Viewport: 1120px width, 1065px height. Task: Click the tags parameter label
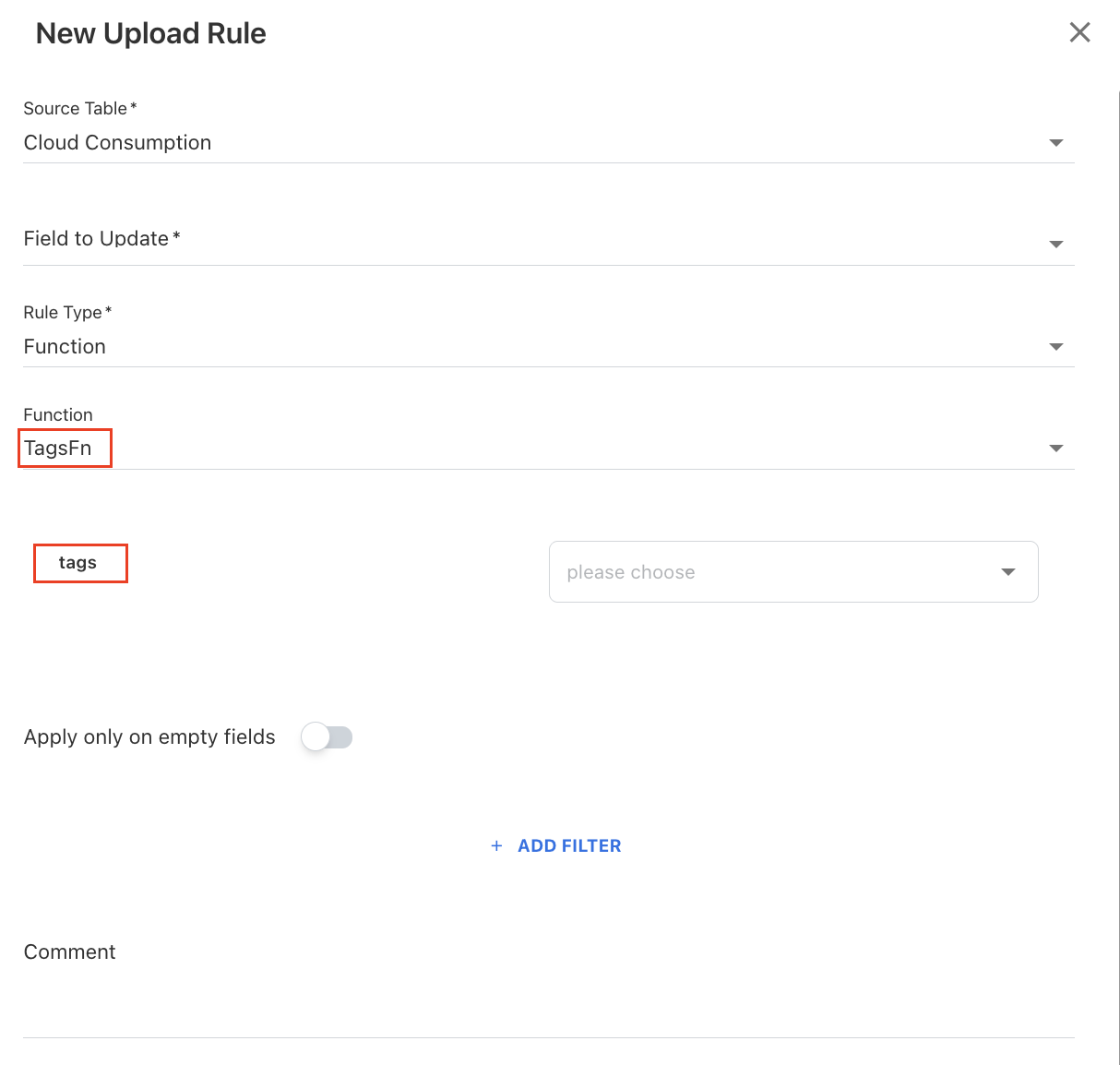(x=77, y=563)
